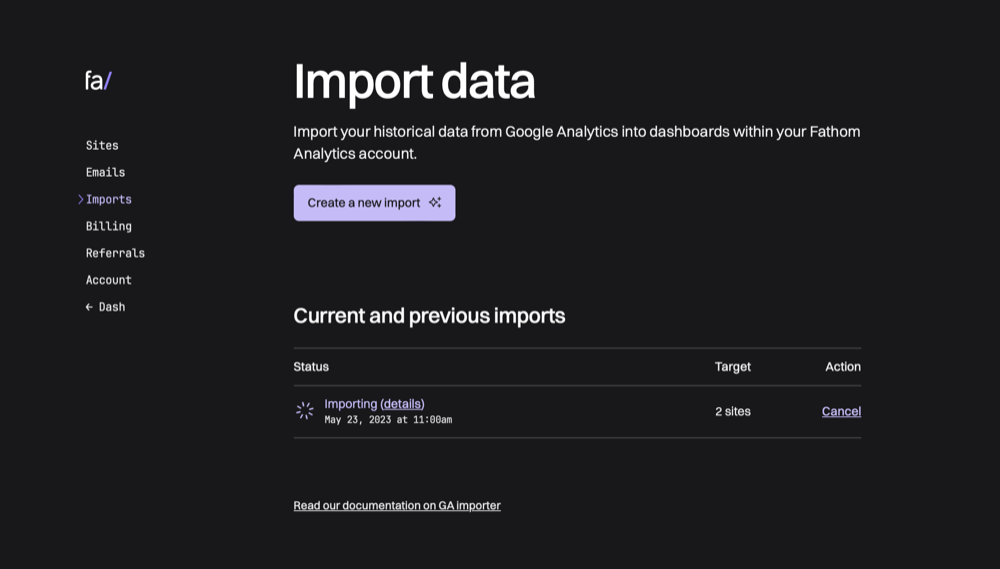Click the 'Import data' heading
This screenshot has width=1000, height=569.
415,82
